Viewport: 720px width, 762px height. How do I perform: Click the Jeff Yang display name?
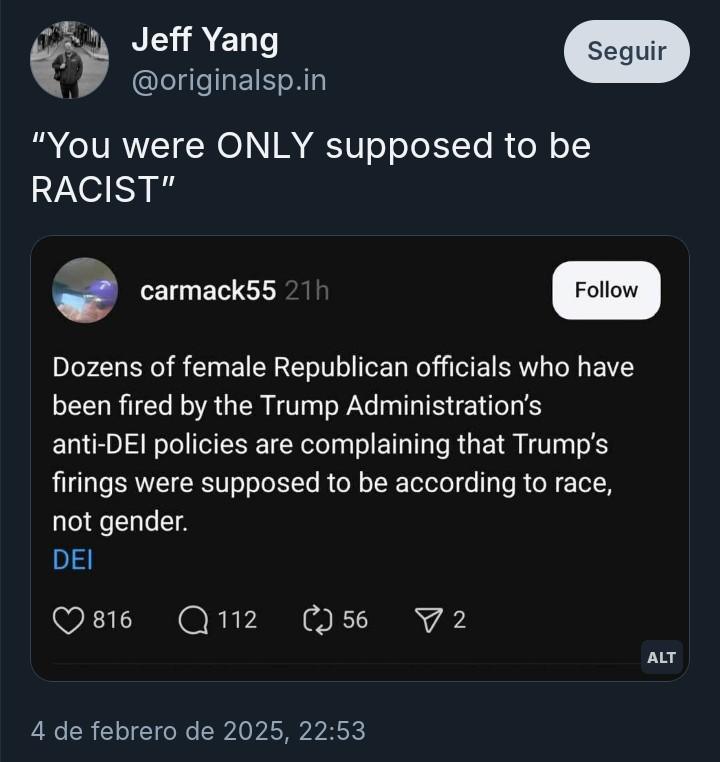point(205,40)
